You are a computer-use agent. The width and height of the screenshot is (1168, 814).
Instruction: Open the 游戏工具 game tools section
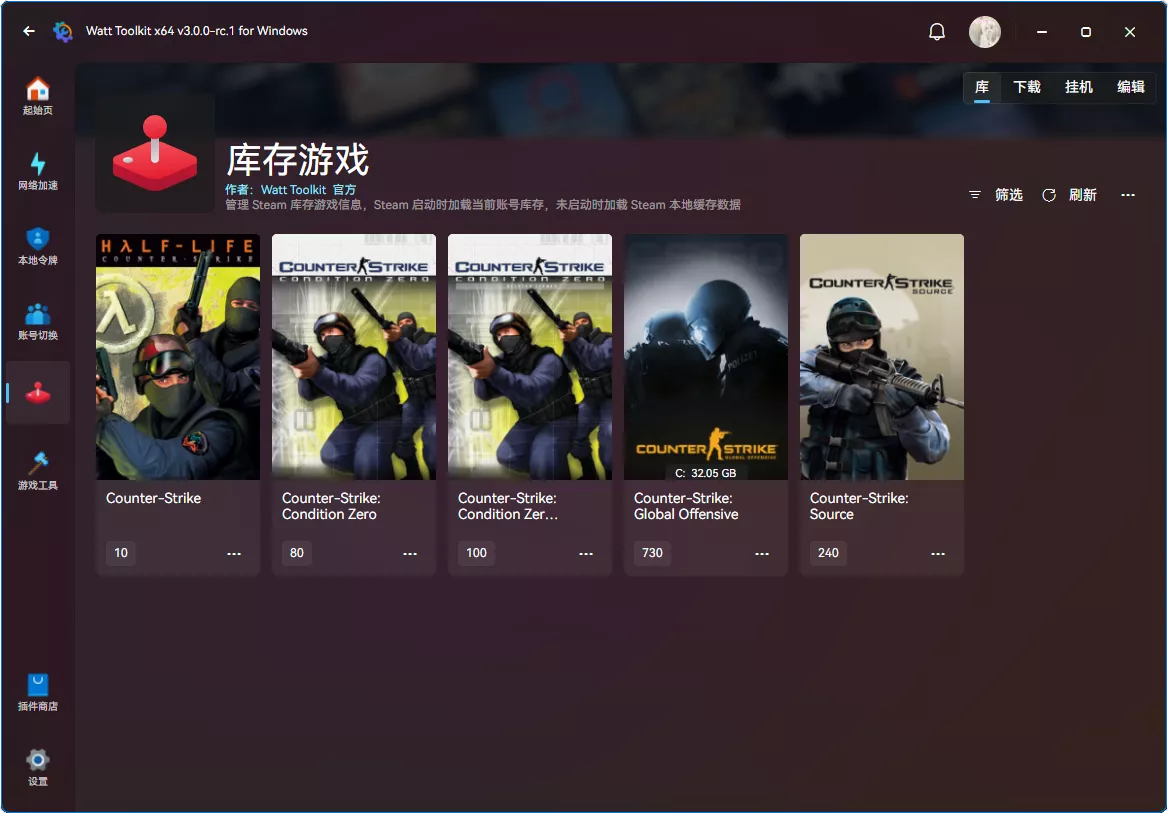[37, 467]
